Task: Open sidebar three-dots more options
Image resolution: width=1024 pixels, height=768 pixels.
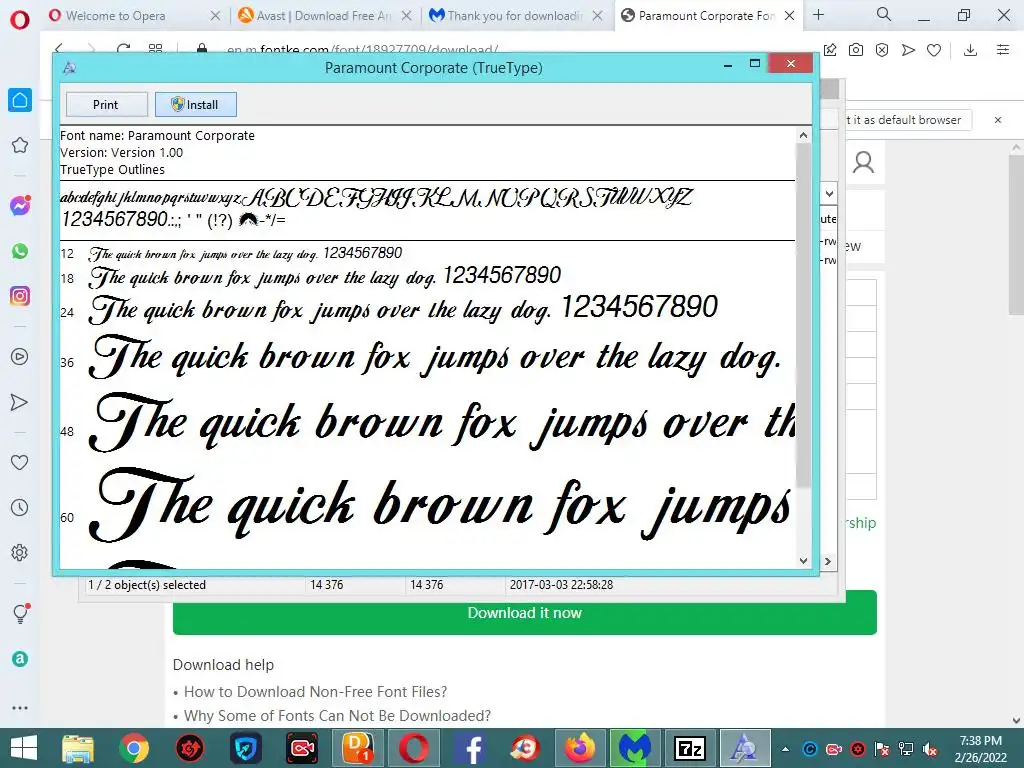Action: (x=20, y=707)
